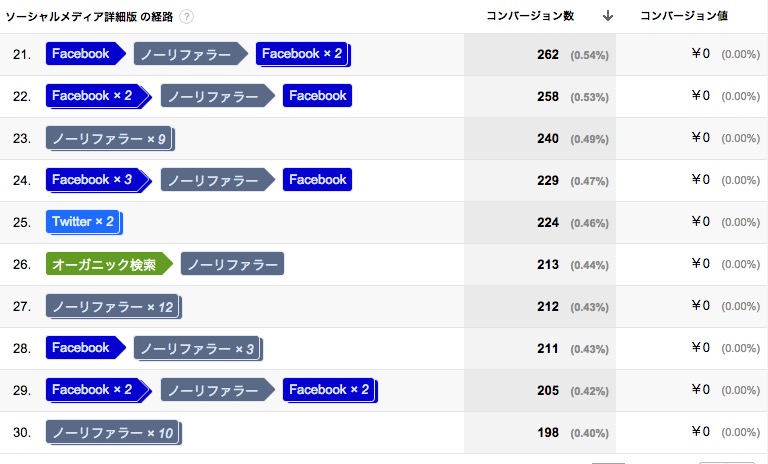Sort by コンバージョン値 column header
Image resolution: width=768 pixels, height=464 pixels.
pyautogui.click(x=684, y=16)
